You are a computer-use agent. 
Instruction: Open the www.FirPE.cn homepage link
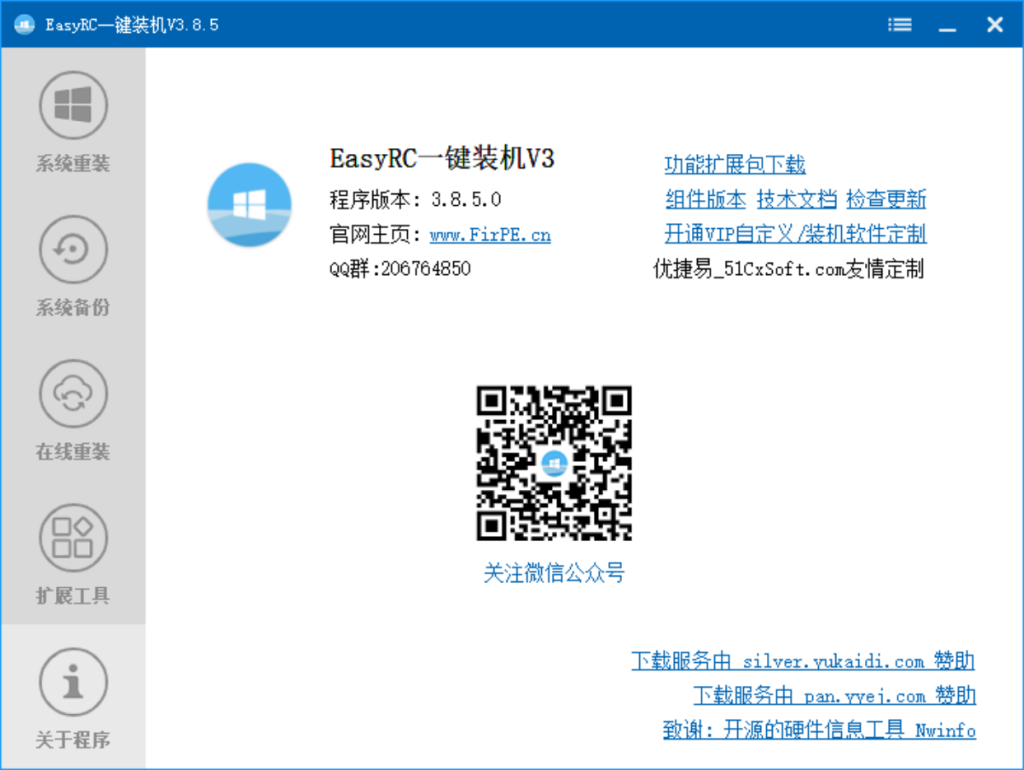[x=490, y=234]
